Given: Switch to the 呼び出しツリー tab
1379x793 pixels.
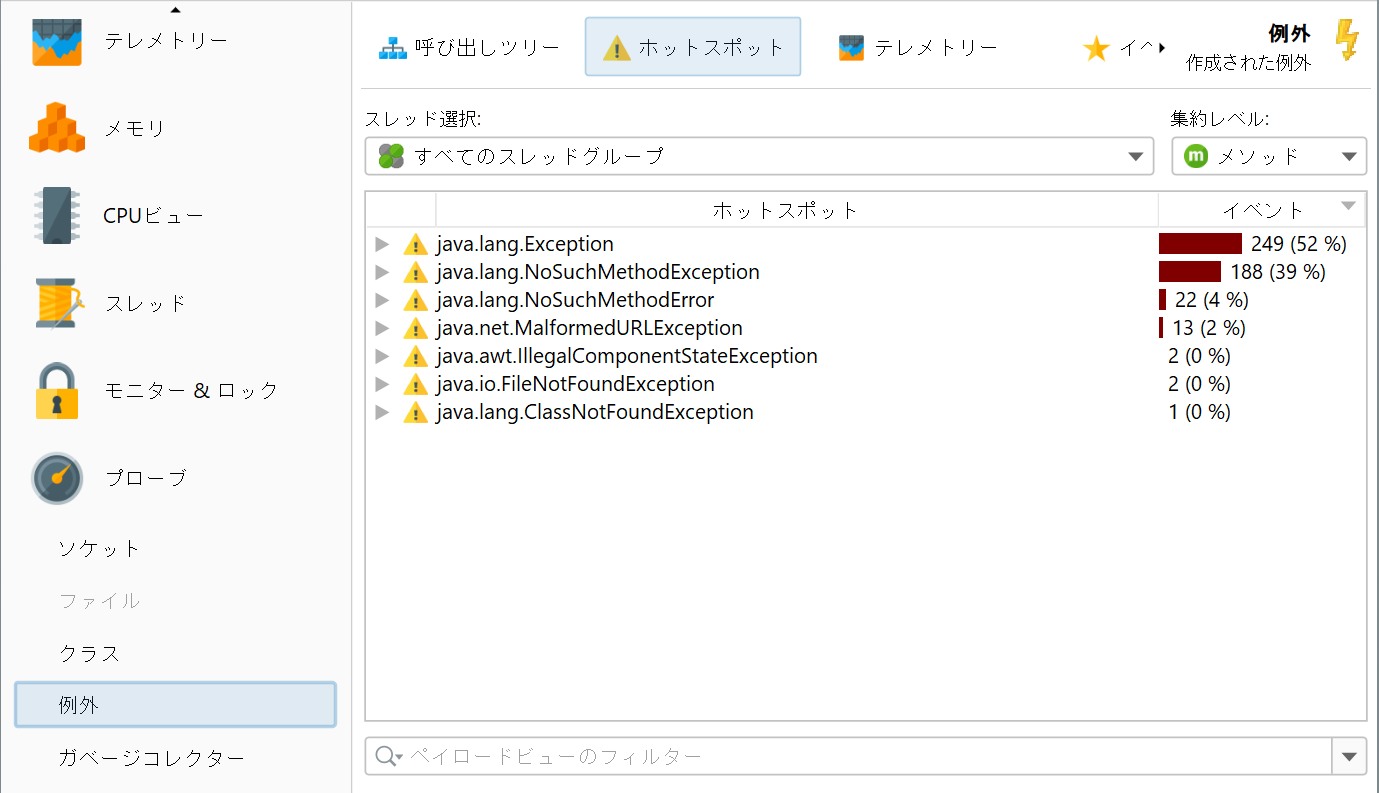Looking at the screenshot, I should (469, 47).
